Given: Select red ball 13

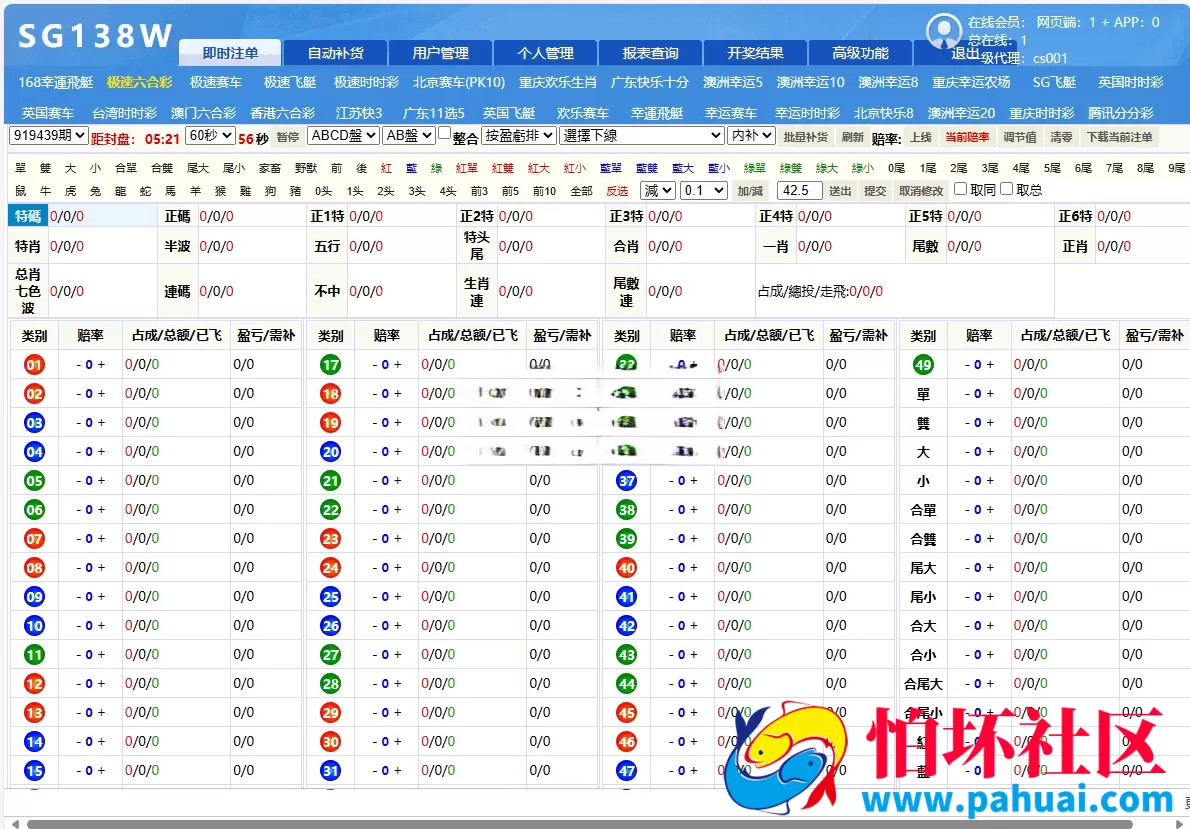Looking at the screenshot, I should tap(34, 713).
